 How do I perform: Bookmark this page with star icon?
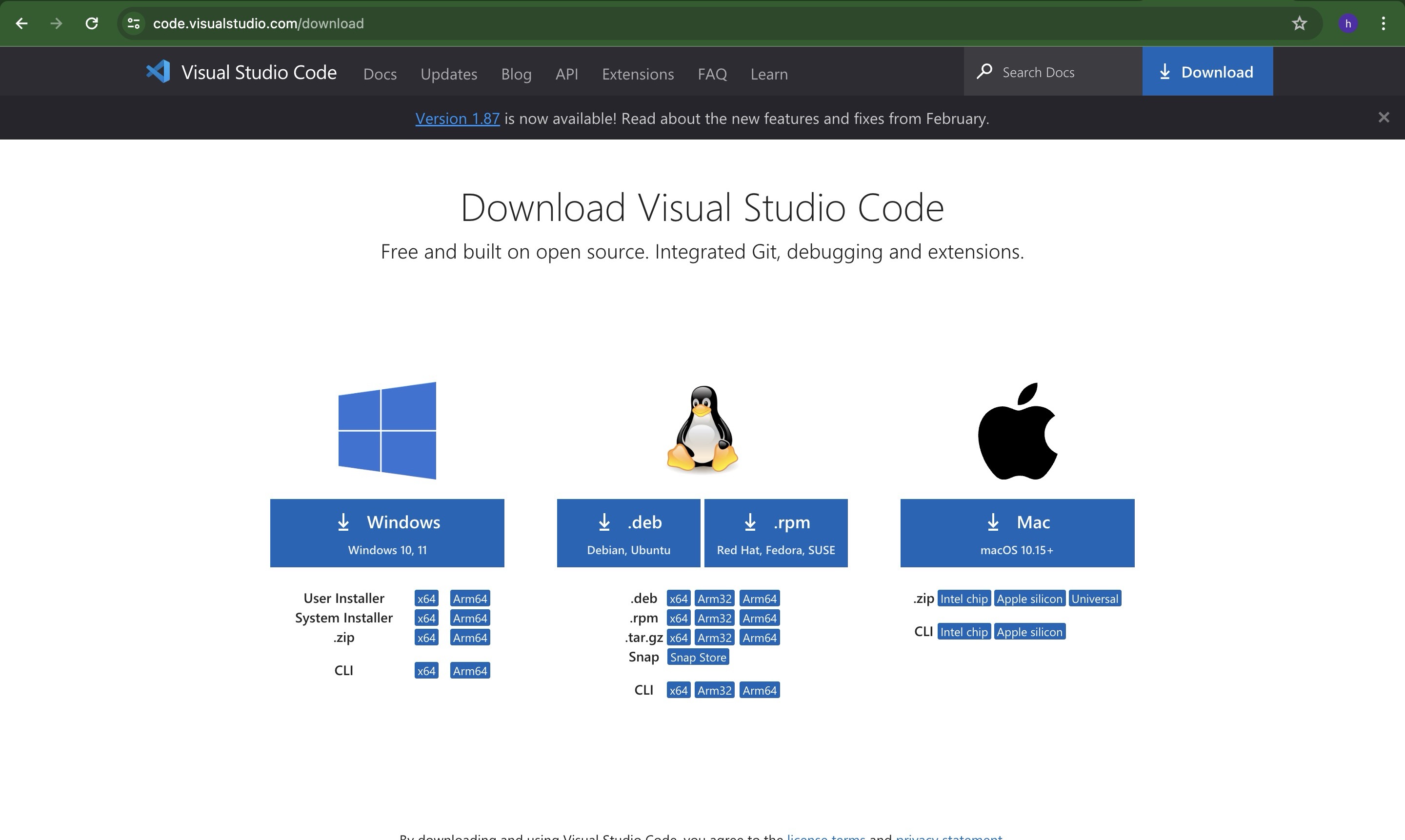pyautogui.click(x=1300, y=23)
